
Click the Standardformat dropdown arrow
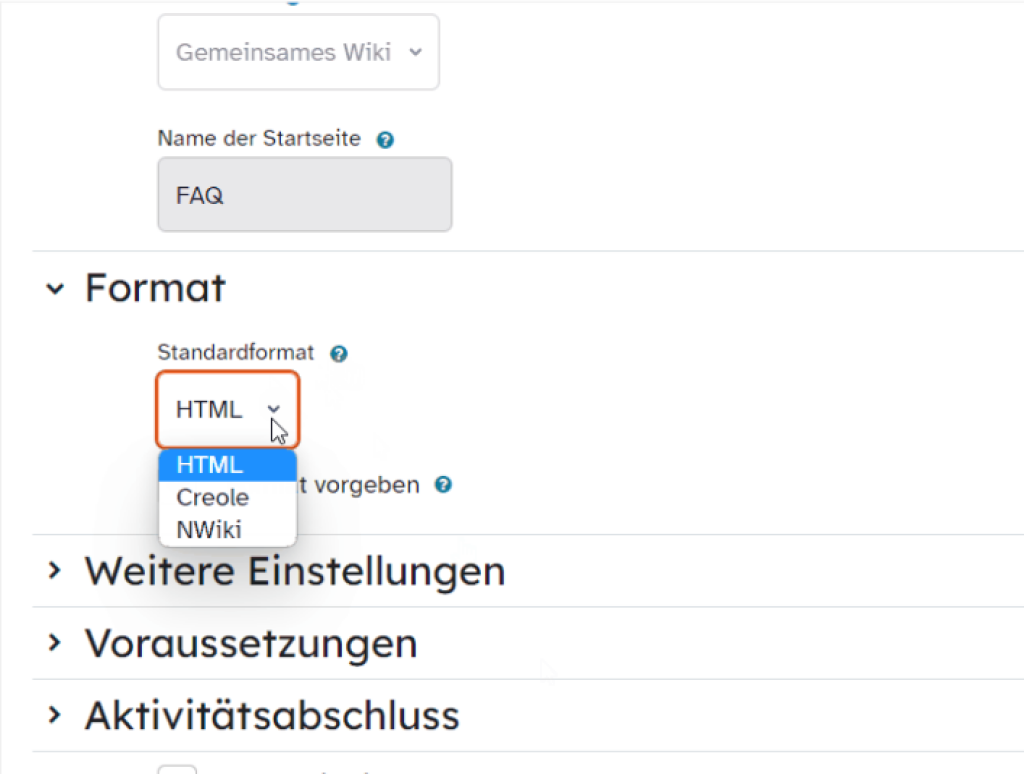[x=272, y=409]
